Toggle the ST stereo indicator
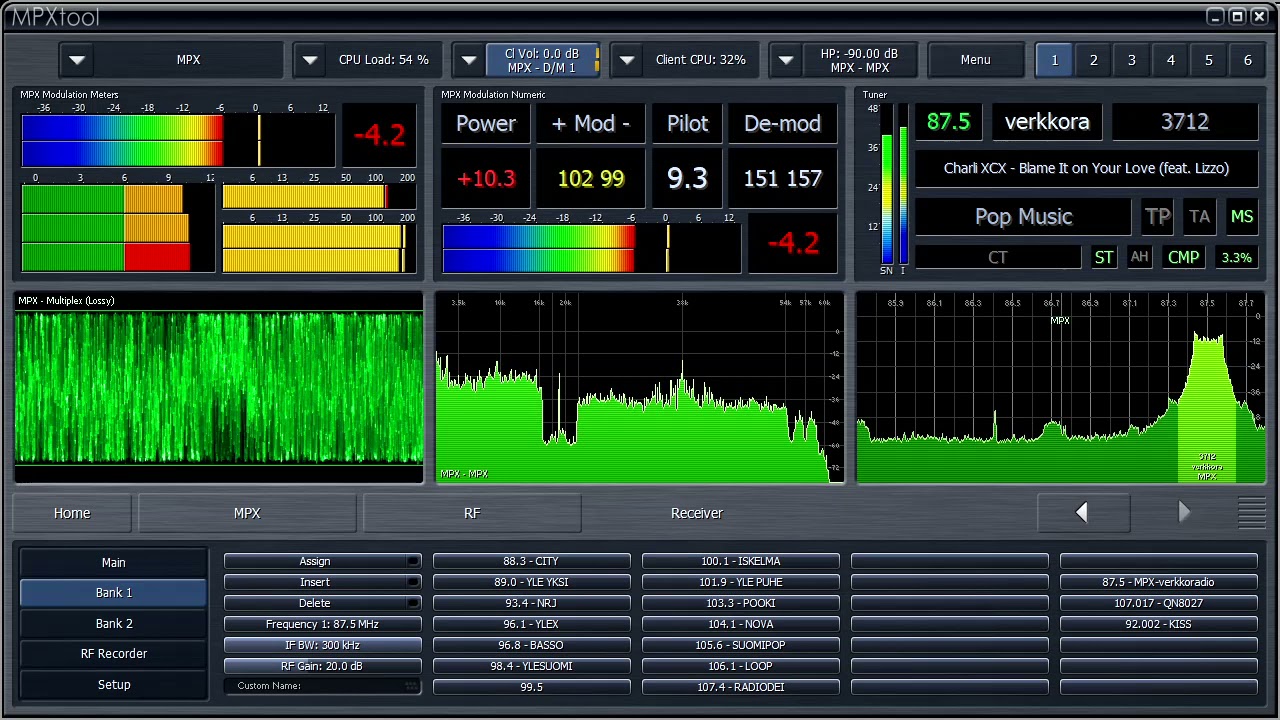The height and width of the screenshot is (720, 1280). pyautogui.click(x=1103, y=257)
